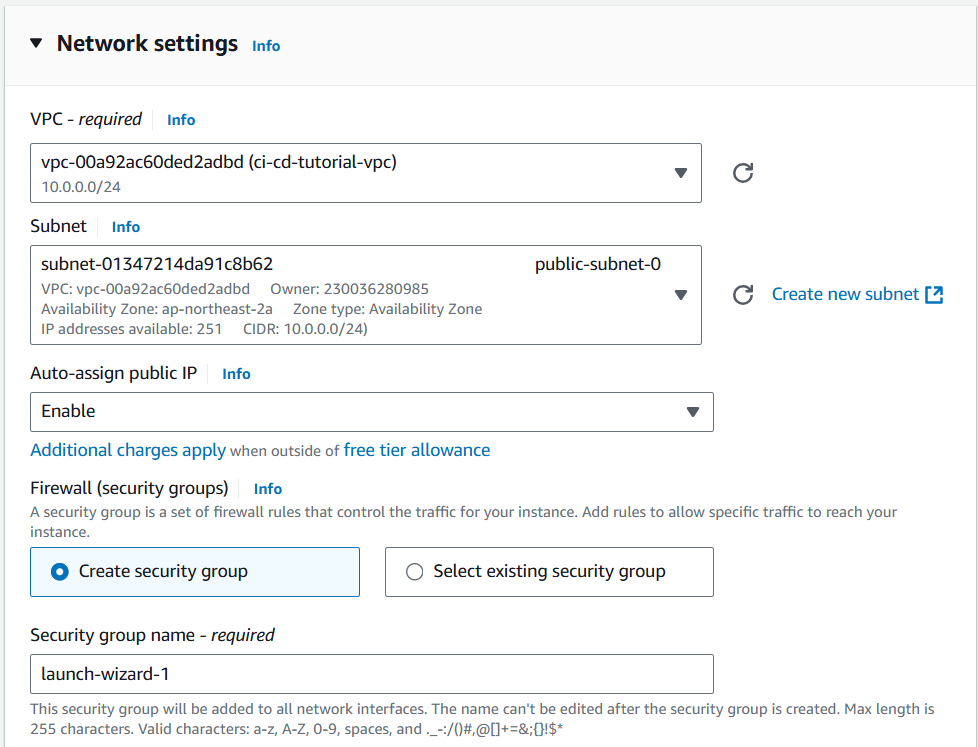Viewport: 978px width, 747px height.
Task: Open Info link for Auto-assign public IP
Action: [236, 374]
